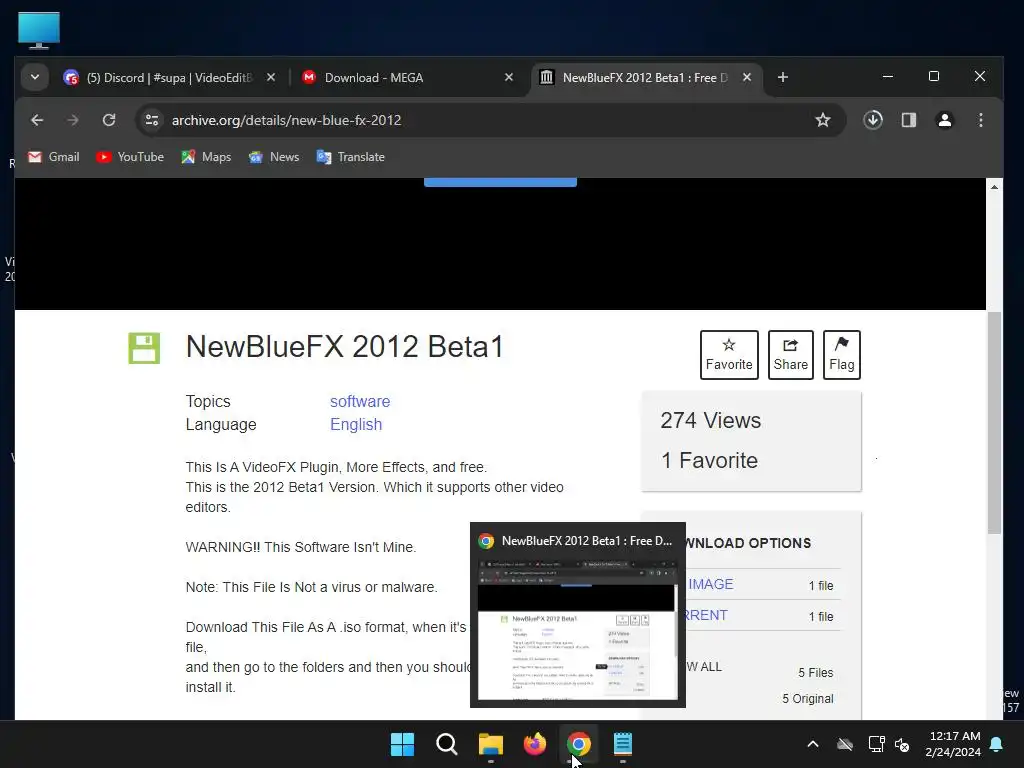Close the Discord tab
Screen dimensions: 1024x768
271,77
